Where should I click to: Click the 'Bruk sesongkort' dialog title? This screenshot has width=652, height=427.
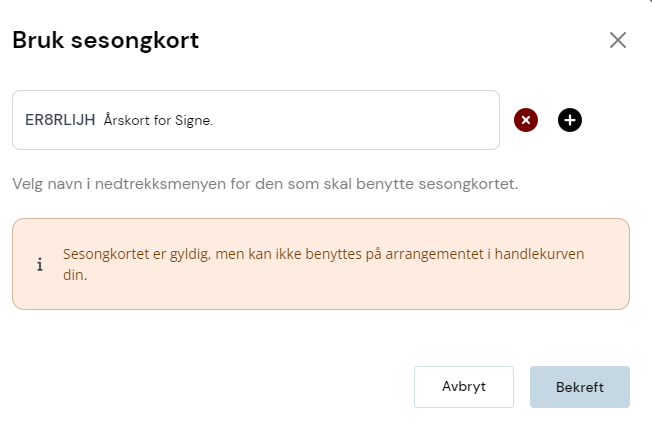tap(106, 40)
